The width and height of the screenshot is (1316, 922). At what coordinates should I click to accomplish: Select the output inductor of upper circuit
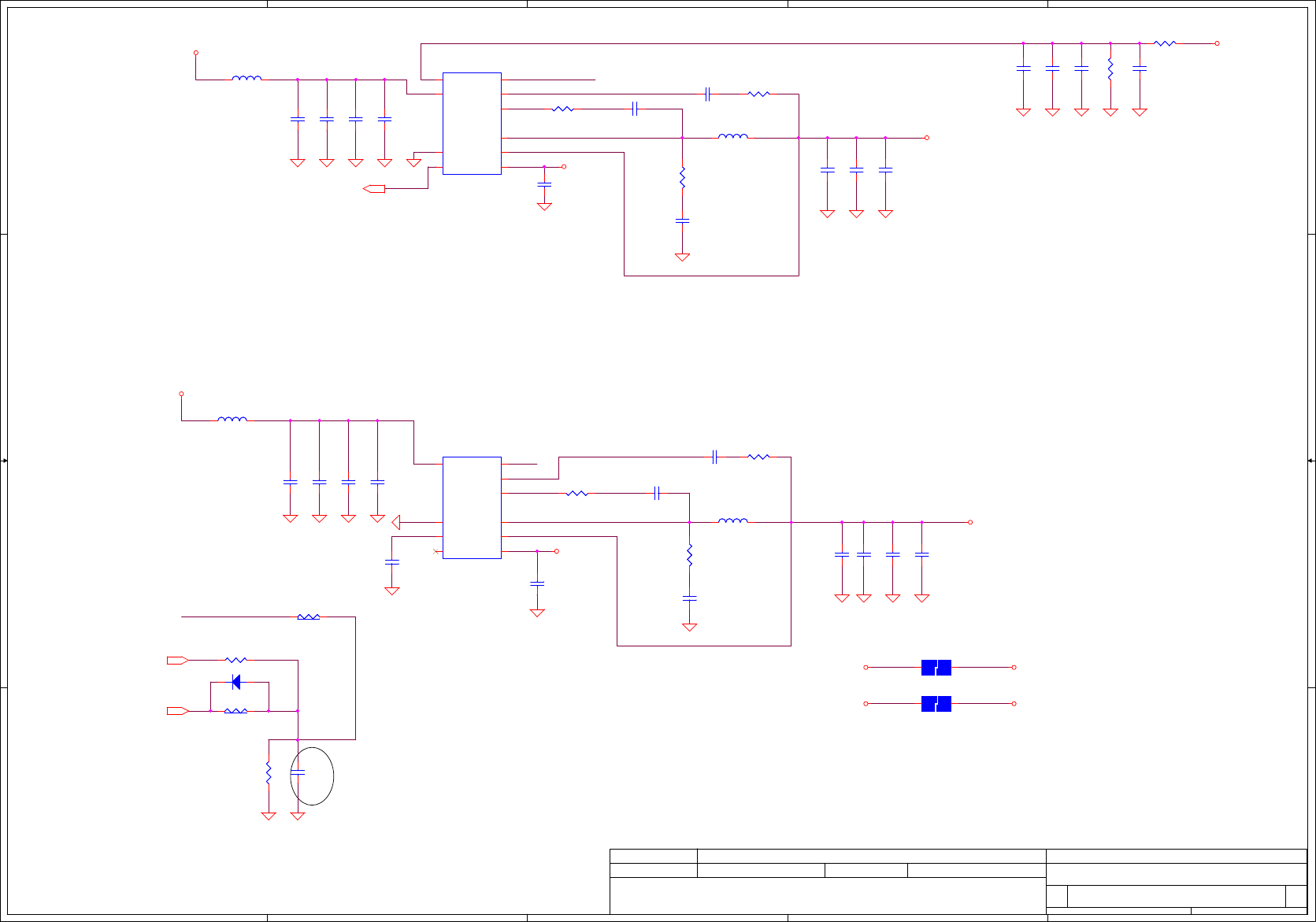pyautogui.click(x=733, y=136)
